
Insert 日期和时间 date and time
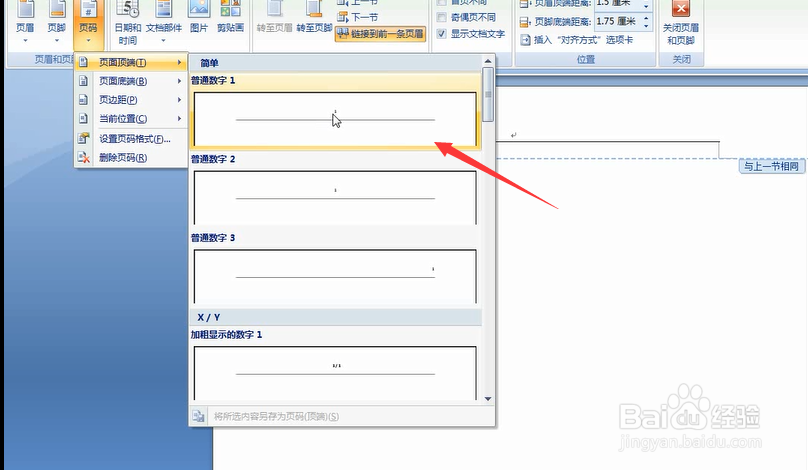(127, 23)
